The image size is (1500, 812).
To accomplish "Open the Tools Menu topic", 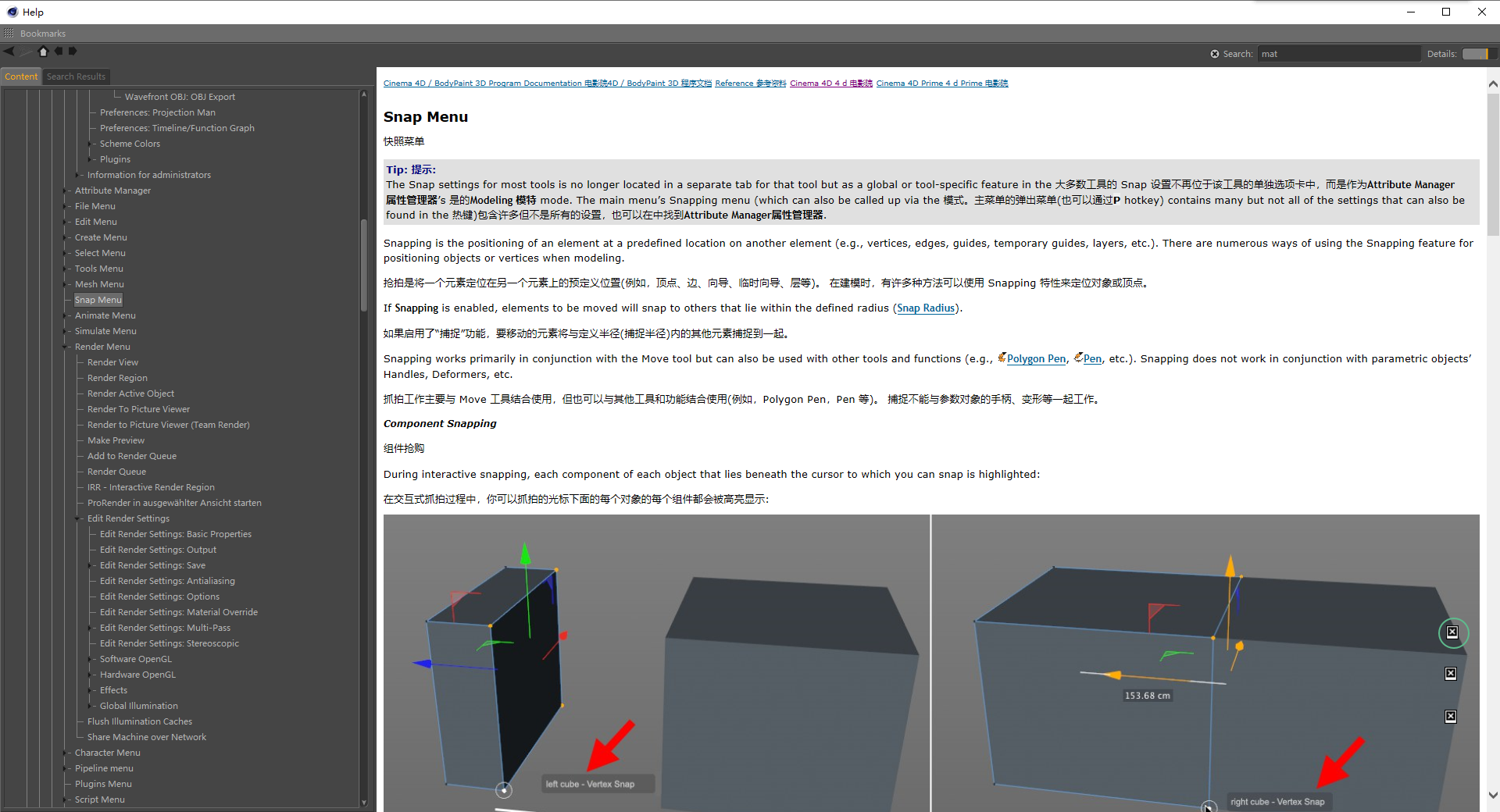I will [x=99, y=269].
